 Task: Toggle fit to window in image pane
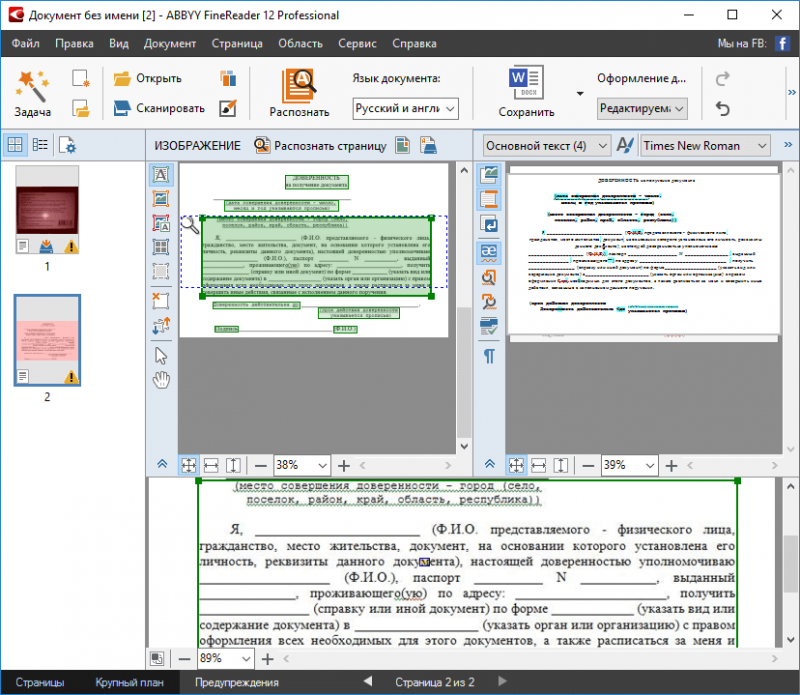coord(188,465)
